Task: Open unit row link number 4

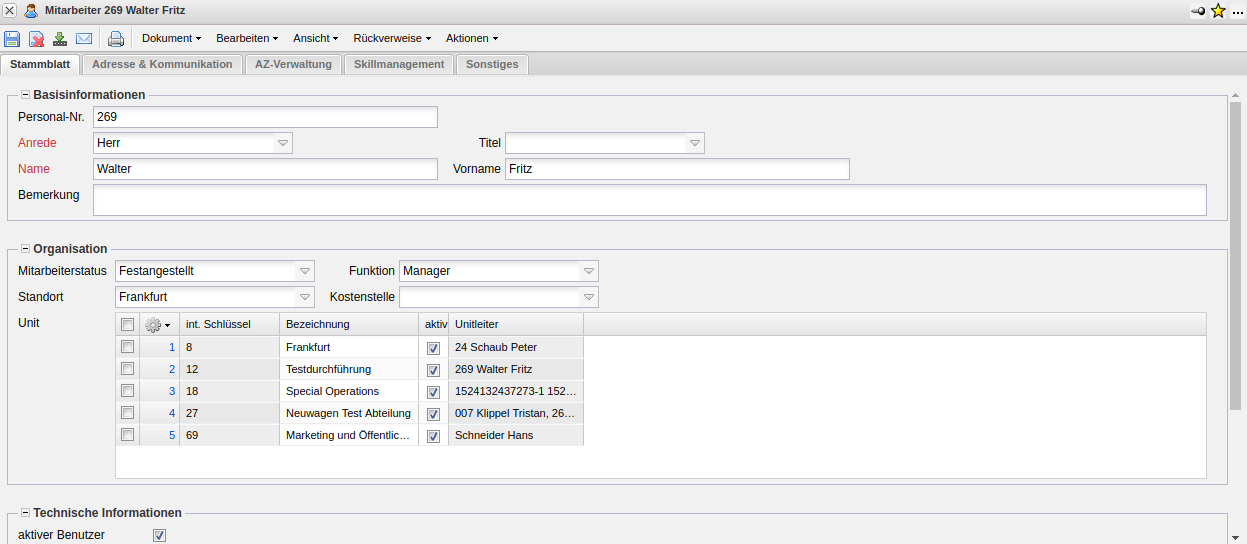Action: click(171, 413)
